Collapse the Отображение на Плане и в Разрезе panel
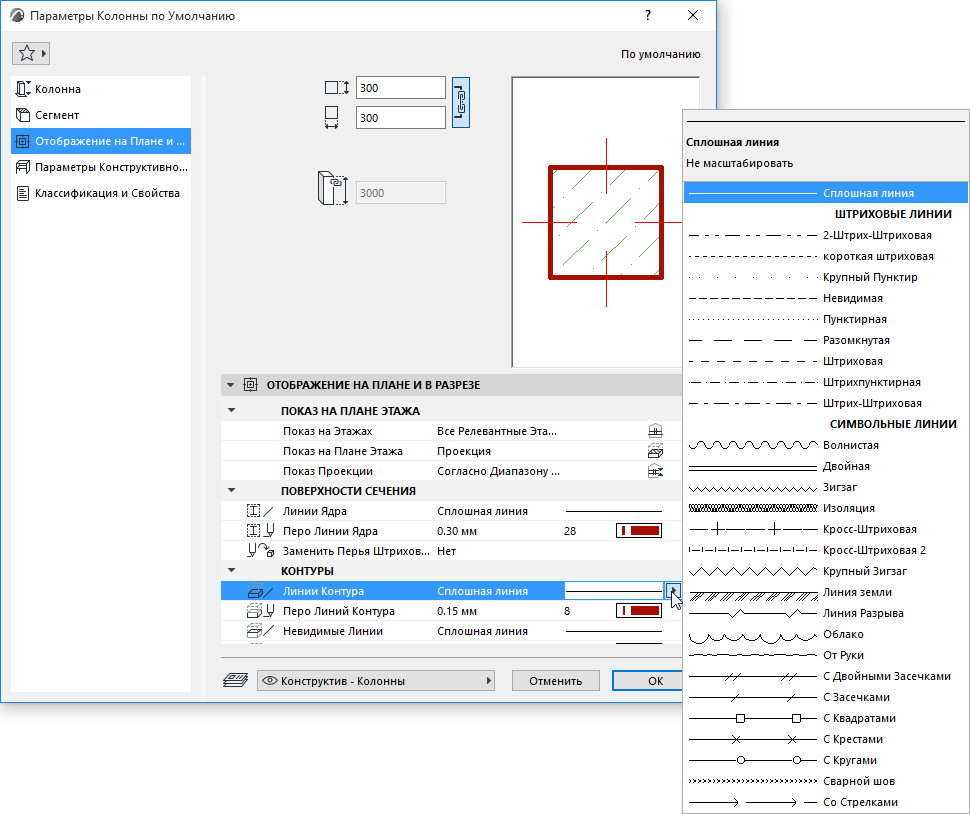Screen dimensions: 970x814 (x=231, y=385)
